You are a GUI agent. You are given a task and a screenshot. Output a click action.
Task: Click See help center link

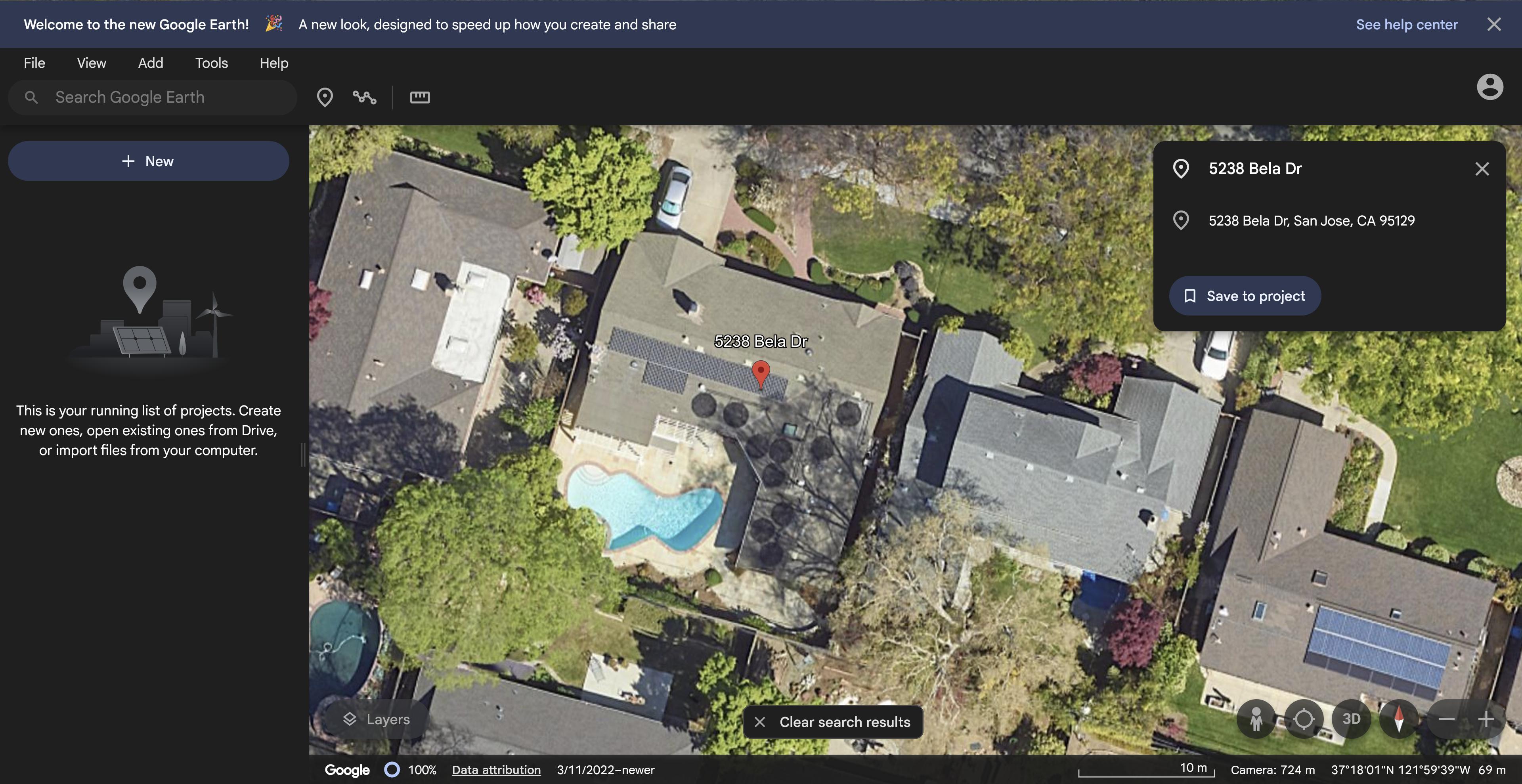click(x=1407, y=24)
